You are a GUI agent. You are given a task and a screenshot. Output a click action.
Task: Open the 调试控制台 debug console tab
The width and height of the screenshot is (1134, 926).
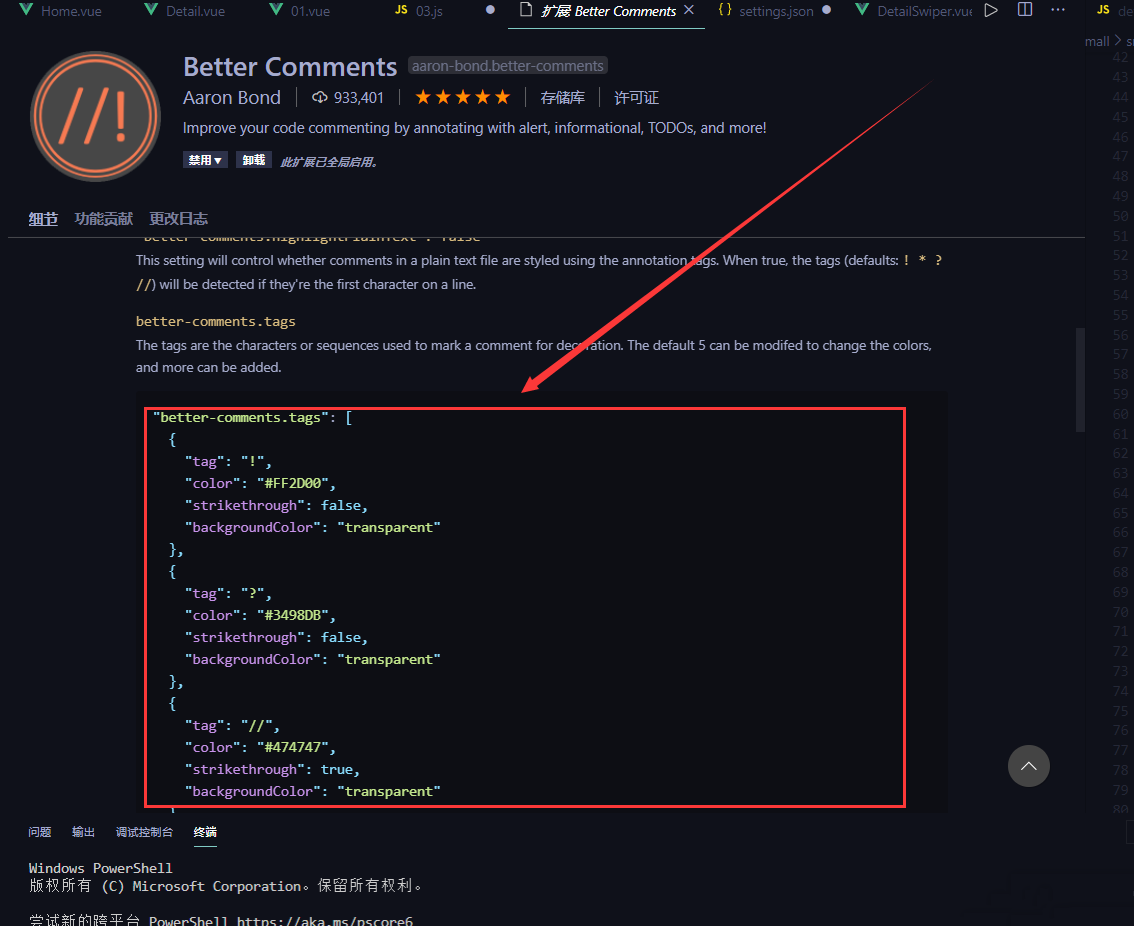[x=145, y=832]
